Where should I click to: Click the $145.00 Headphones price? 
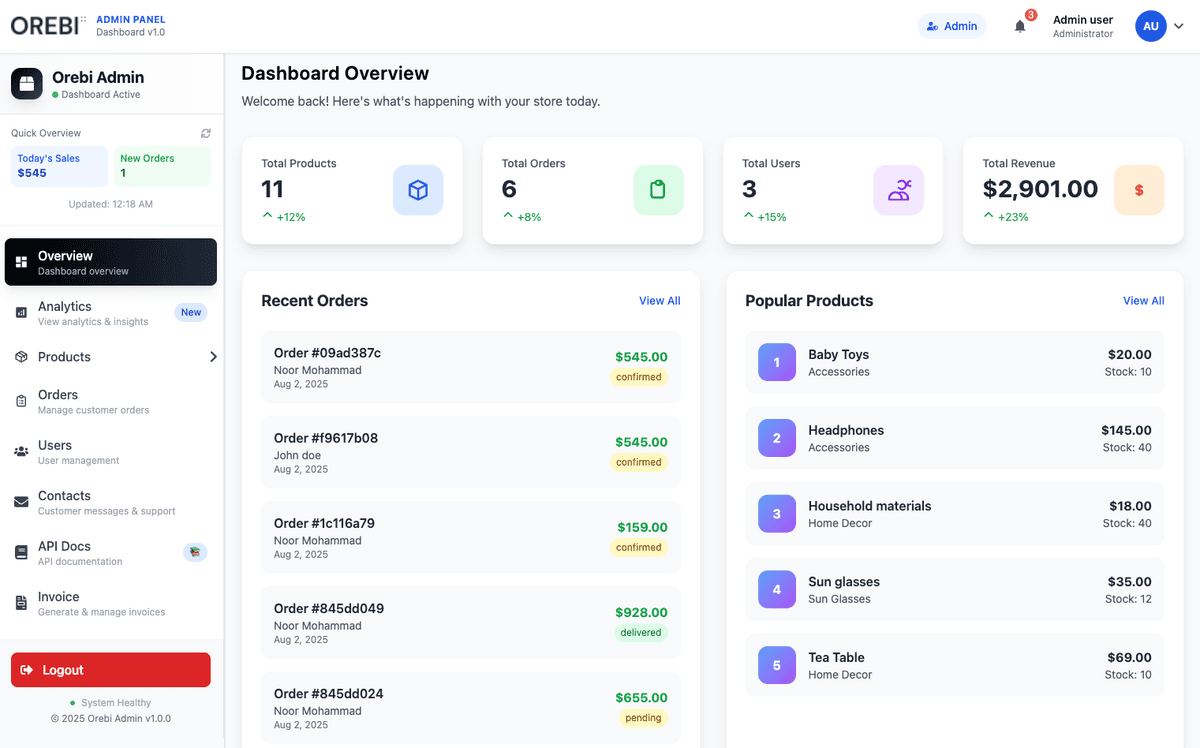coord(1126,430)
